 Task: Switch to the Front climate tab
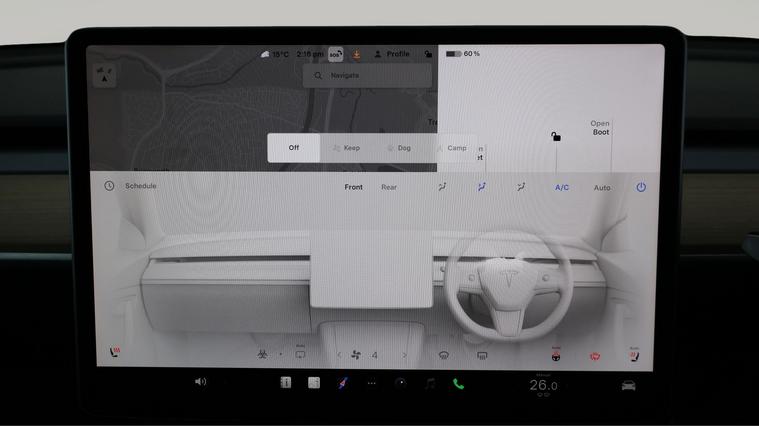354,187
